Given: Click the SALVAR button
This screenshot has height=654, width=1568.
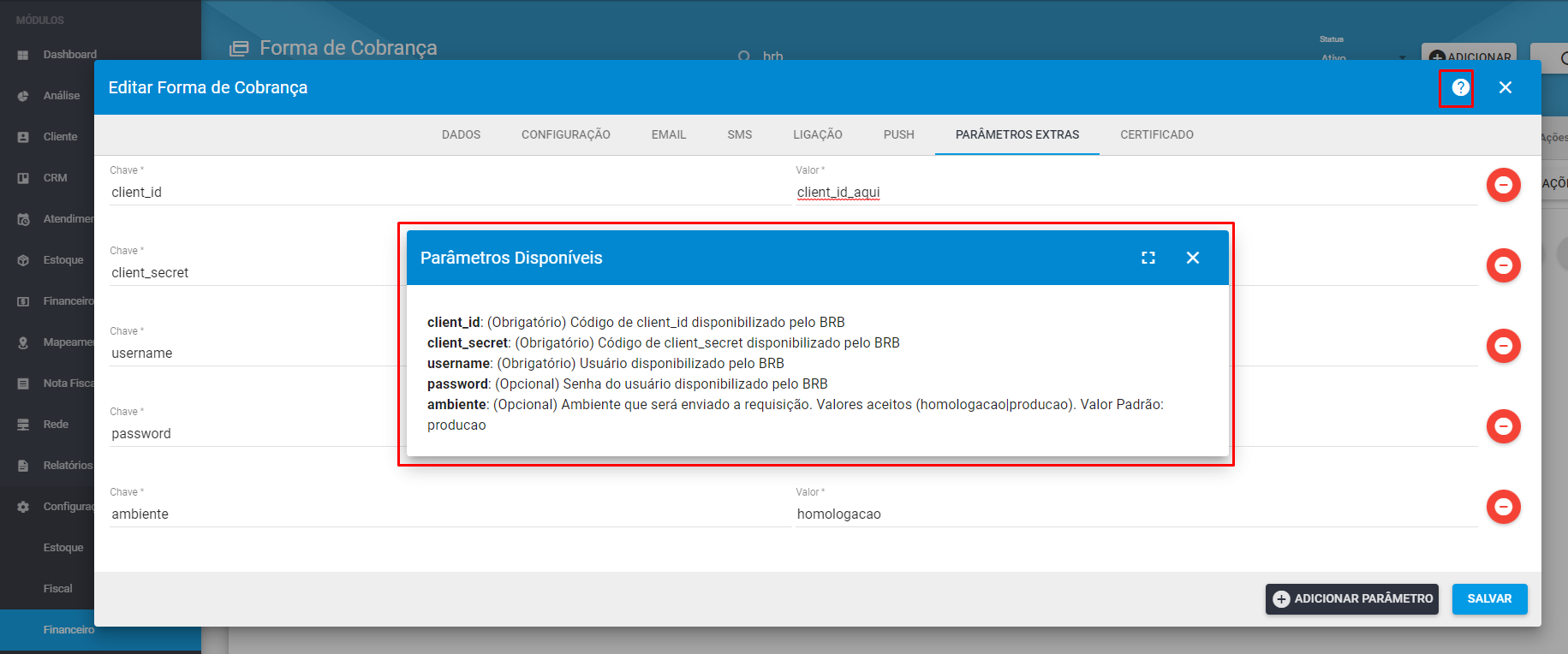Looking at the screenshot, I should pyautogui.click(x=1490, y=599).
